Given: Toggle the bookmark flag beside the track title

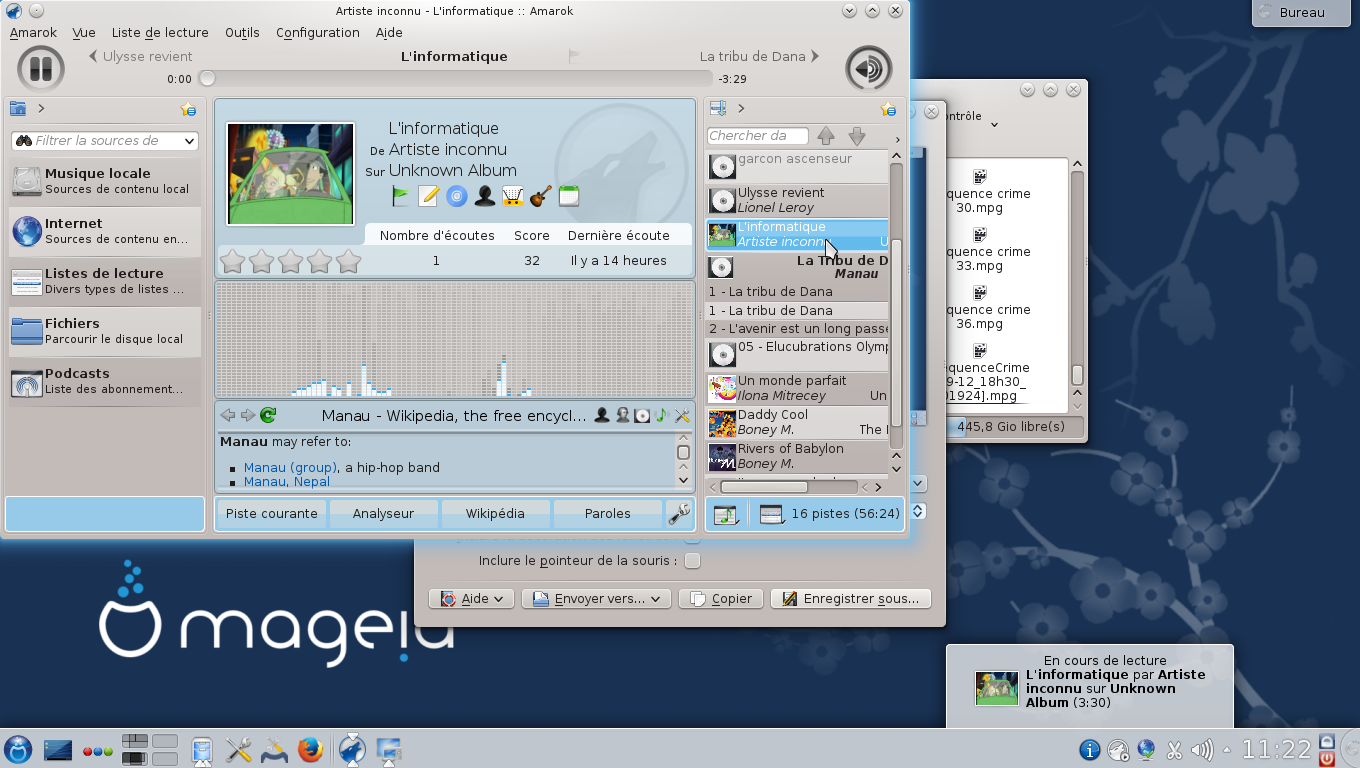Looking at the screenshot, I should (x=574, y=57).
